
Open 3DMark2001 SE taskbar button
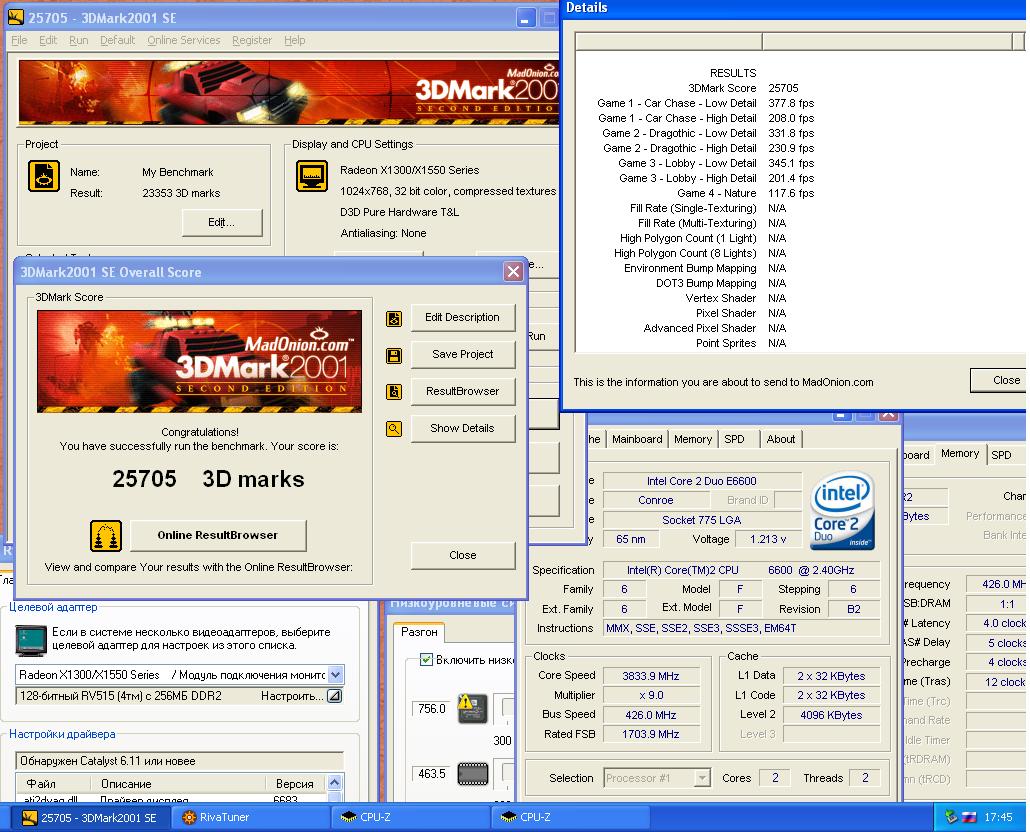(x=91, y=818)
